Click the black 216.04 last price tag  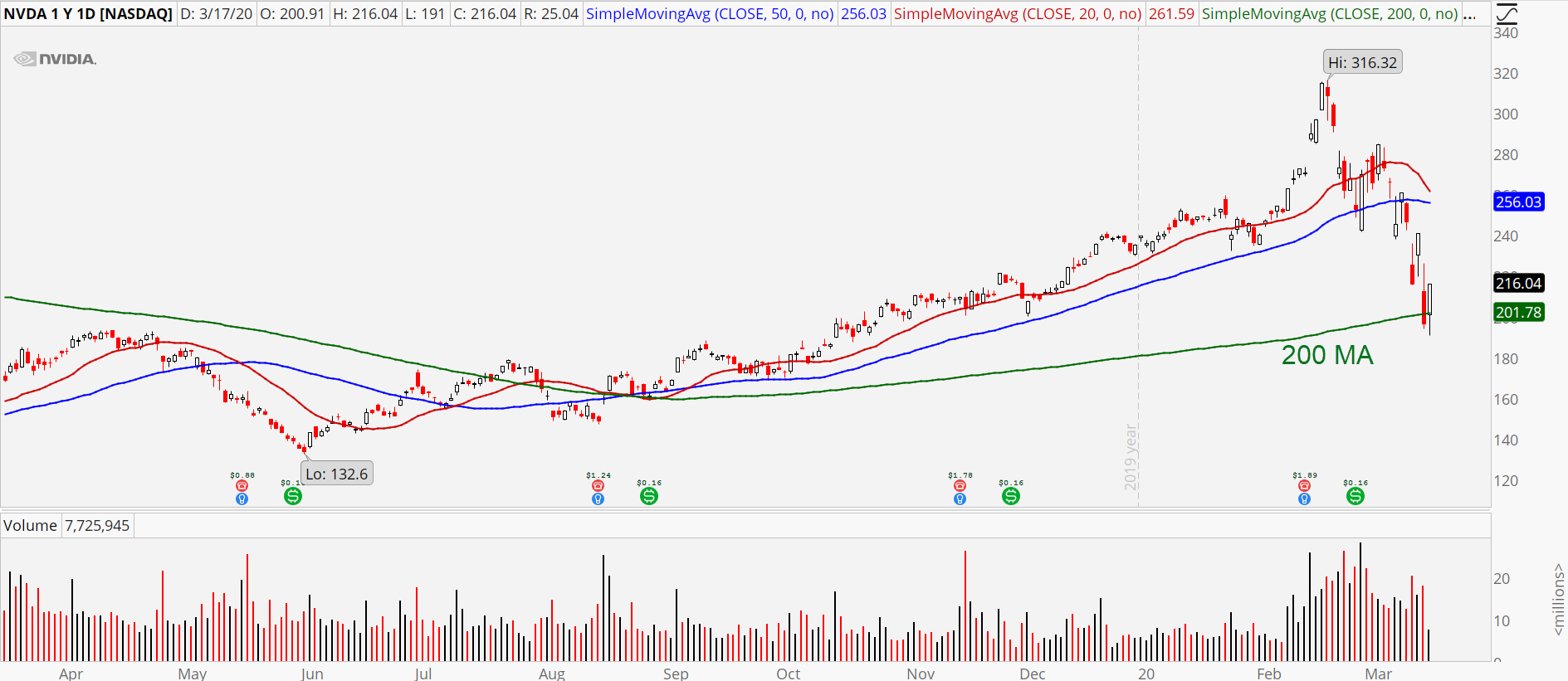[1518, 283]
